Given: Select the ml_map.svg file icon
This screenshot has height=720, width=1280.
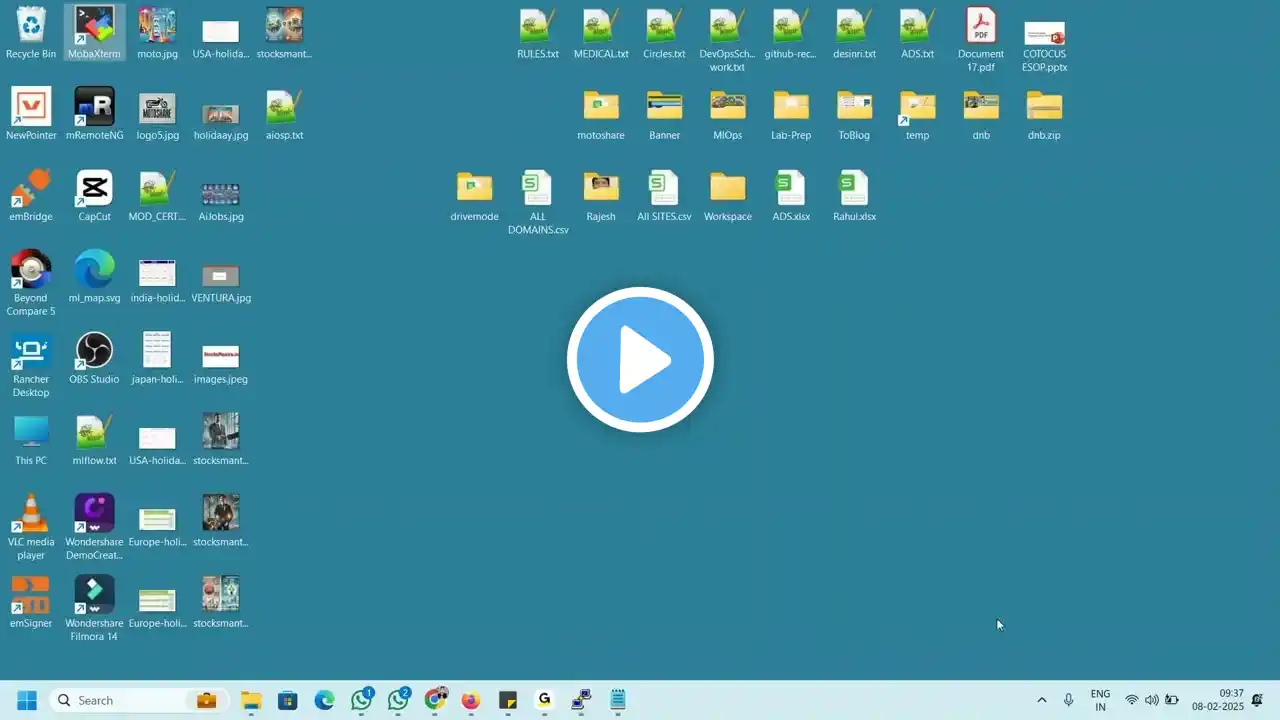Looking at the screenshot, I should 94,277.
